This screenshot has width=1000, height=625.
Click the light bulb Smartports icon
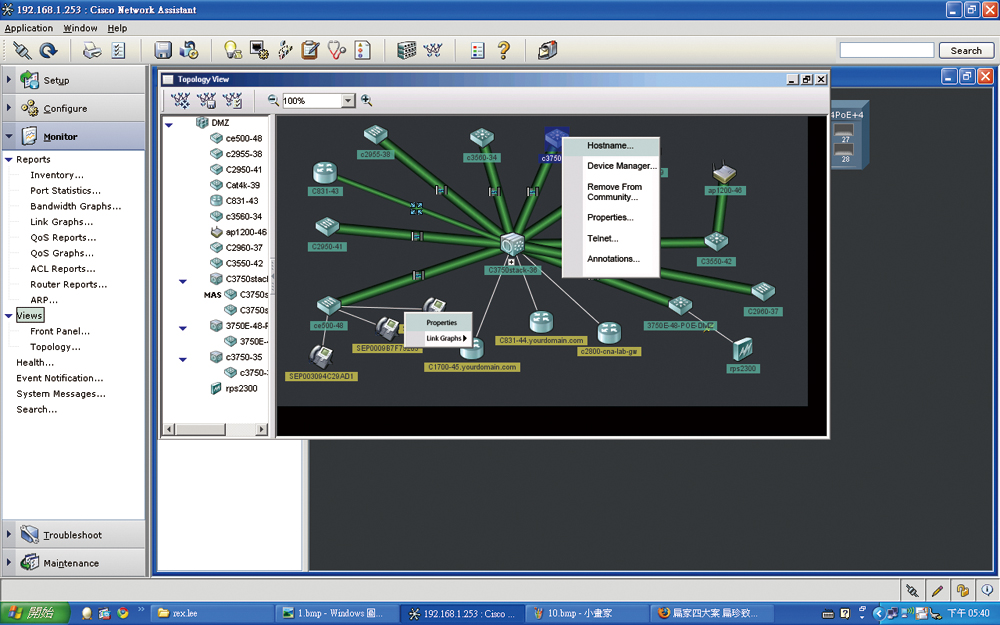click(233, 50)
